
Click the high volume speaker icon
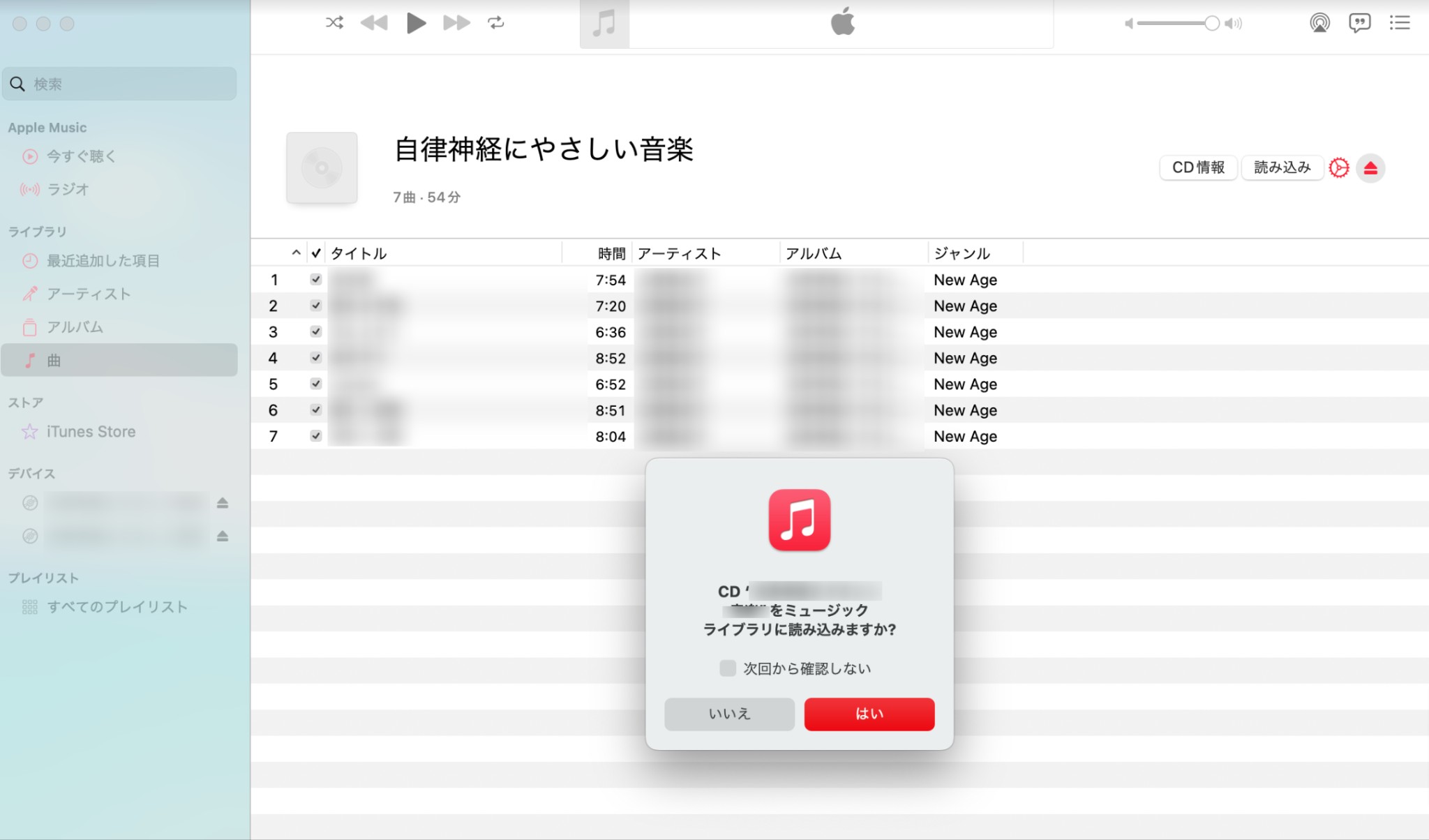[x=1234, y=24]
